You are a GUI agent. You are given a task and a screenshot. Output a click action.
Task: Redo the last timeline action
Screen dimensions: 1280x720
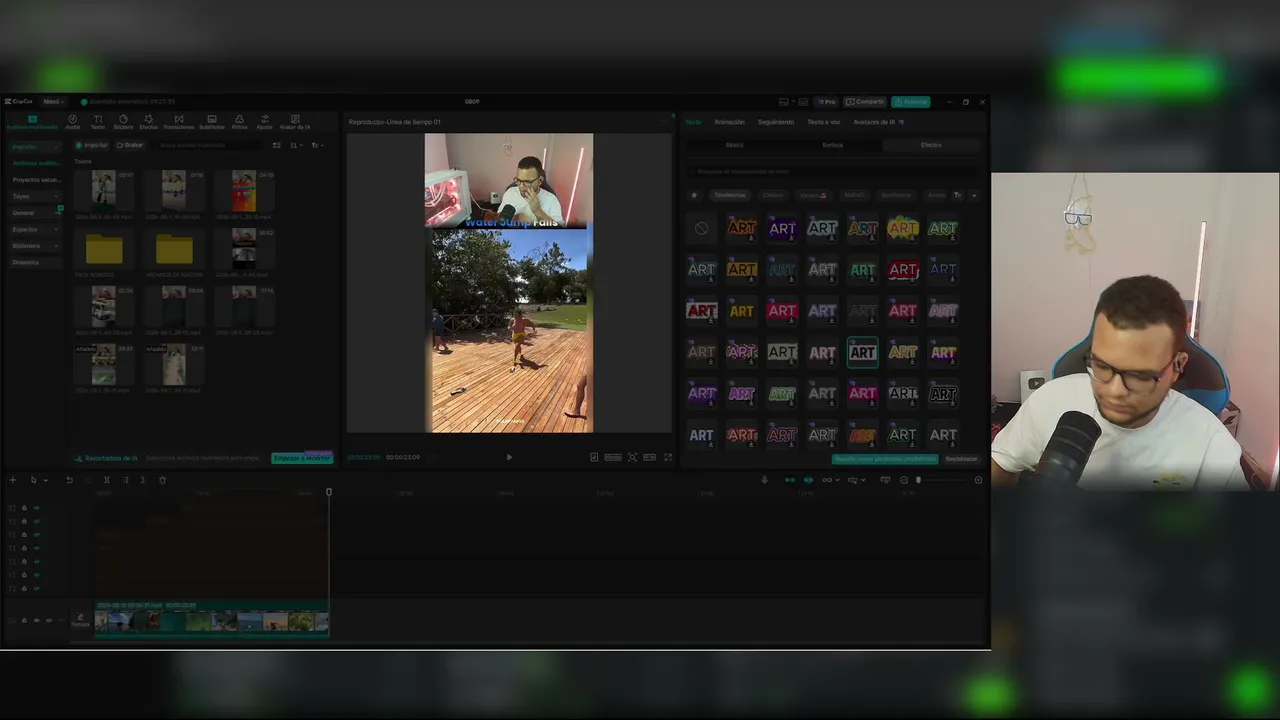pos(86,480)
